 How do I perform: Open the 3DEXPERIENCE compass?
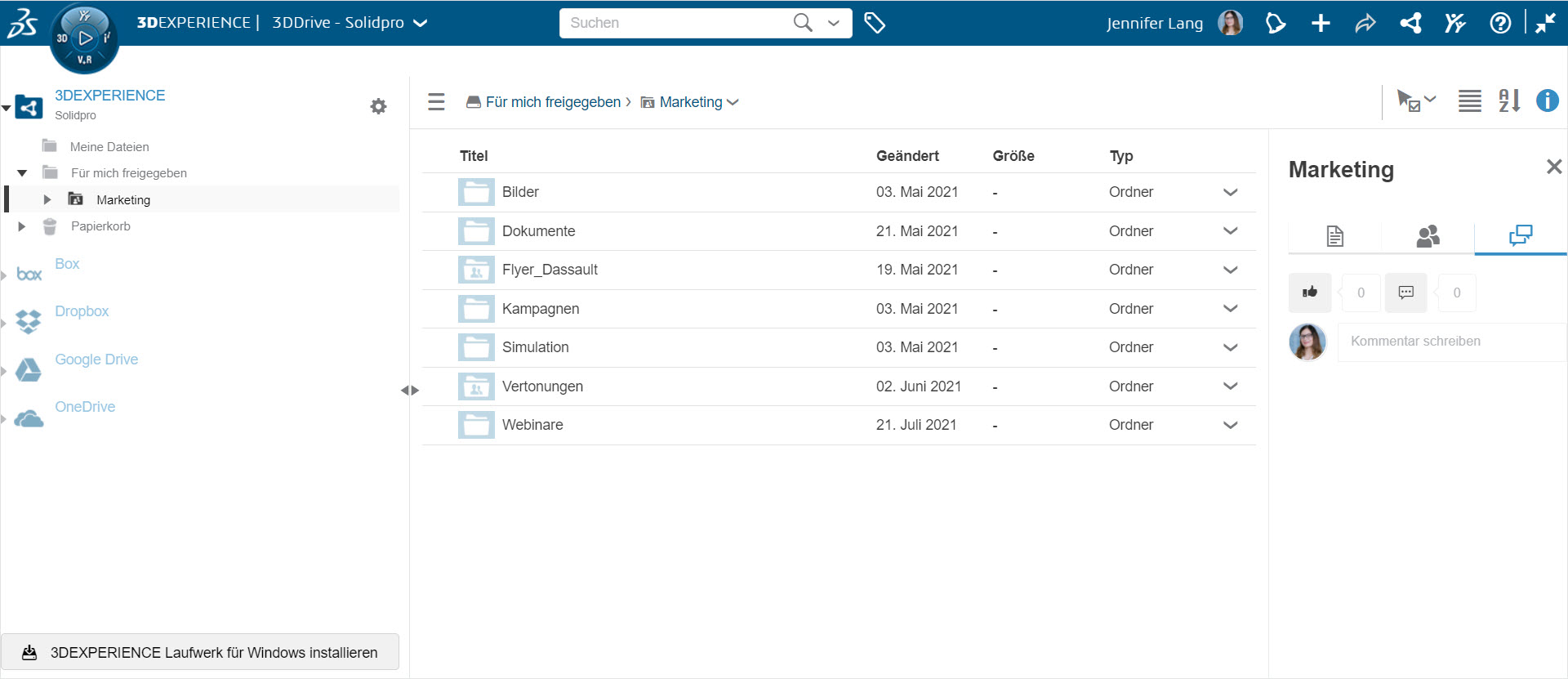[85, 38]
